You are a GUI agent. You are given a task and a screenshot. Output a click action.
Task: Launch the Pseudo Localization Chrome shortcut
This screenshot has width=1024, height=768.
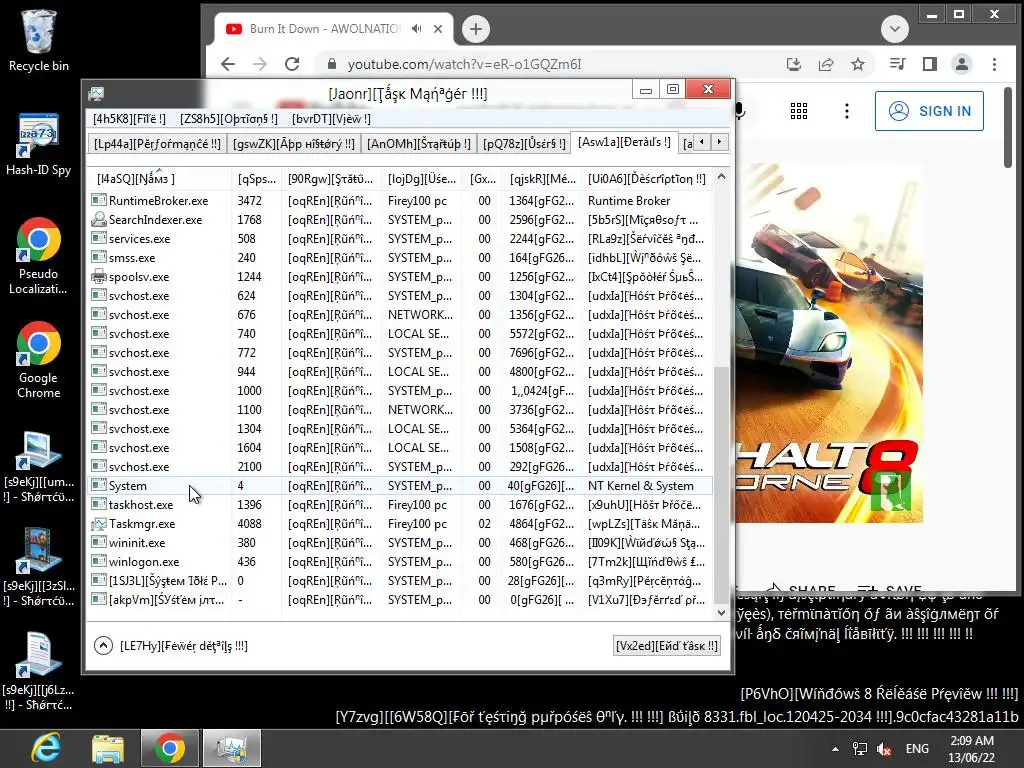39,255
